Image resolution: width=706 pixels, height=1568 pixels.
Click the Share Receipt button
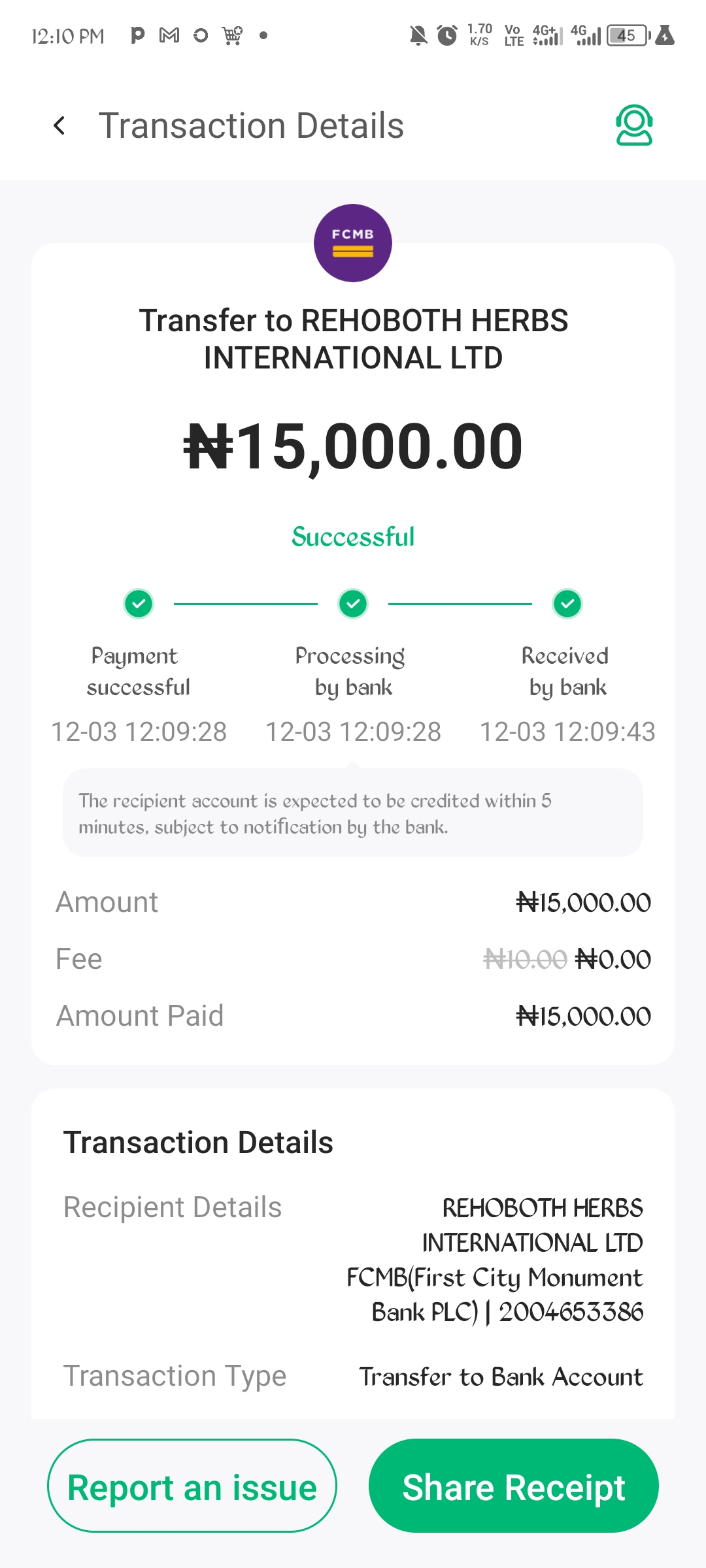(514, 1486)
